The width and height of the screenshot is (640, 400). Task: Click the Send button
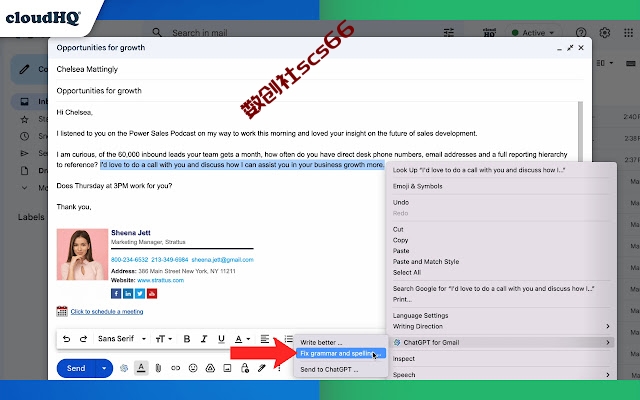[76, 368]
